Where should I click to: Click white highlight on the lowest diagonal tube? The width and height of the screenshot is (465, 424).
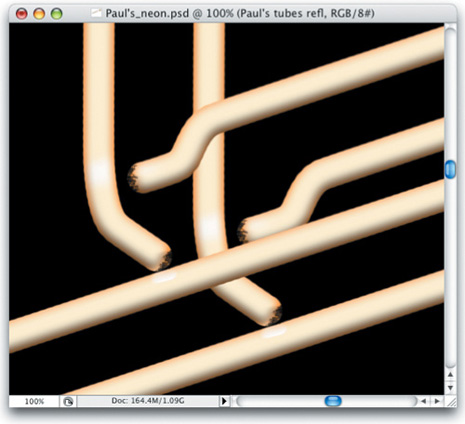click(x=275, y=333)
